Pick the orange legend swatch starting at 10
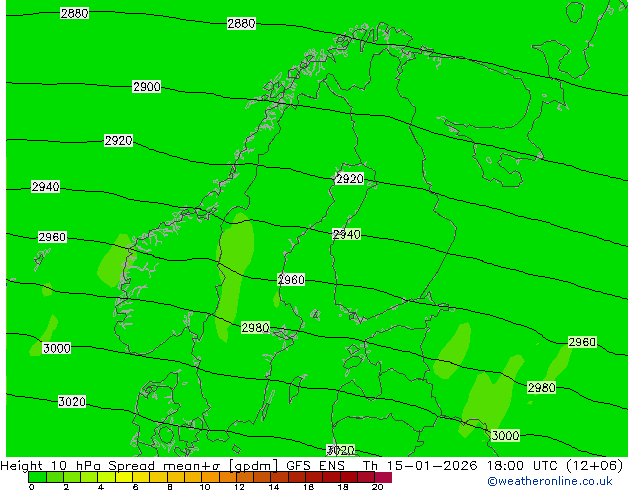The width and height of the screenshot is (634, 490). [x=211, y=477]
